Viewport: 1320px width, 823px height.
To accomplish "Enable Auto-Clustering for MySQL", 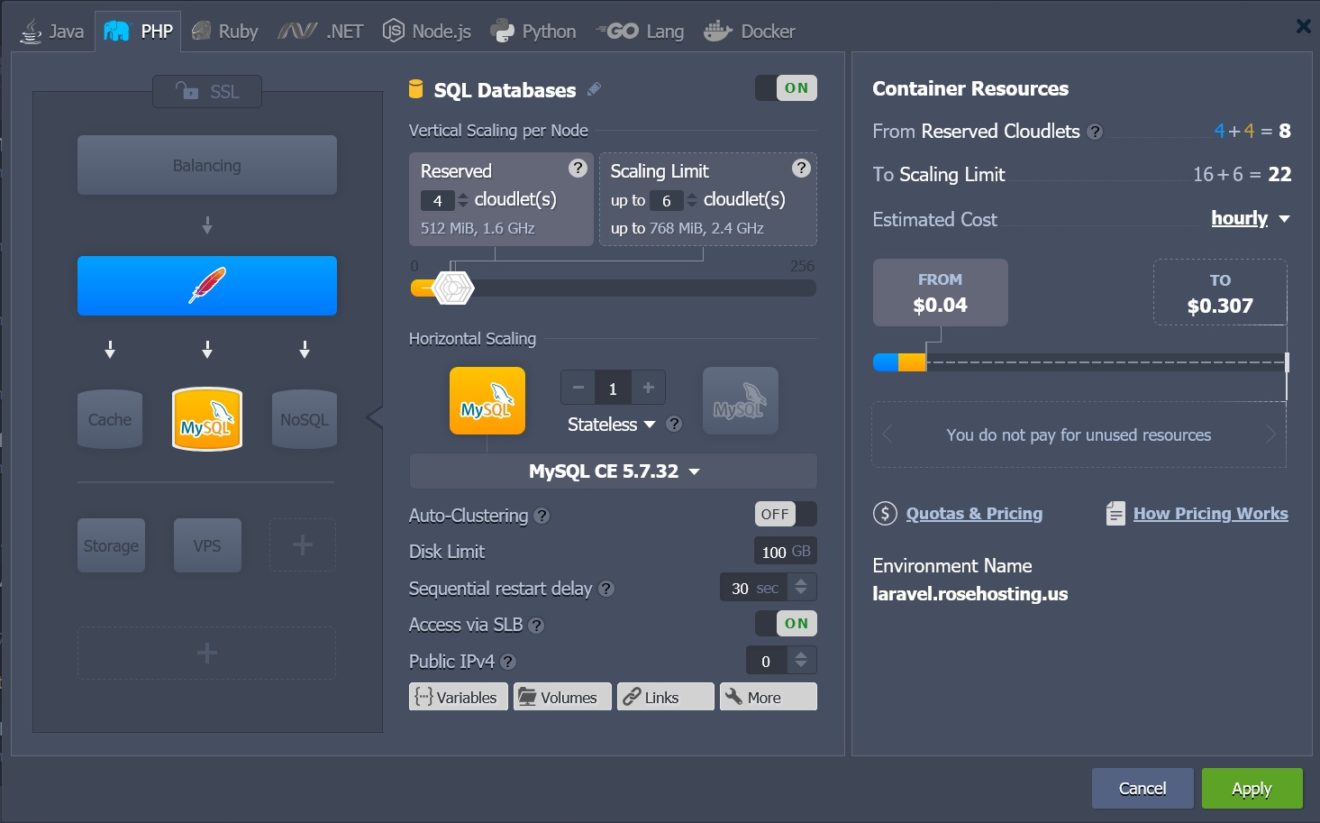I will click(x=786, y=514).
